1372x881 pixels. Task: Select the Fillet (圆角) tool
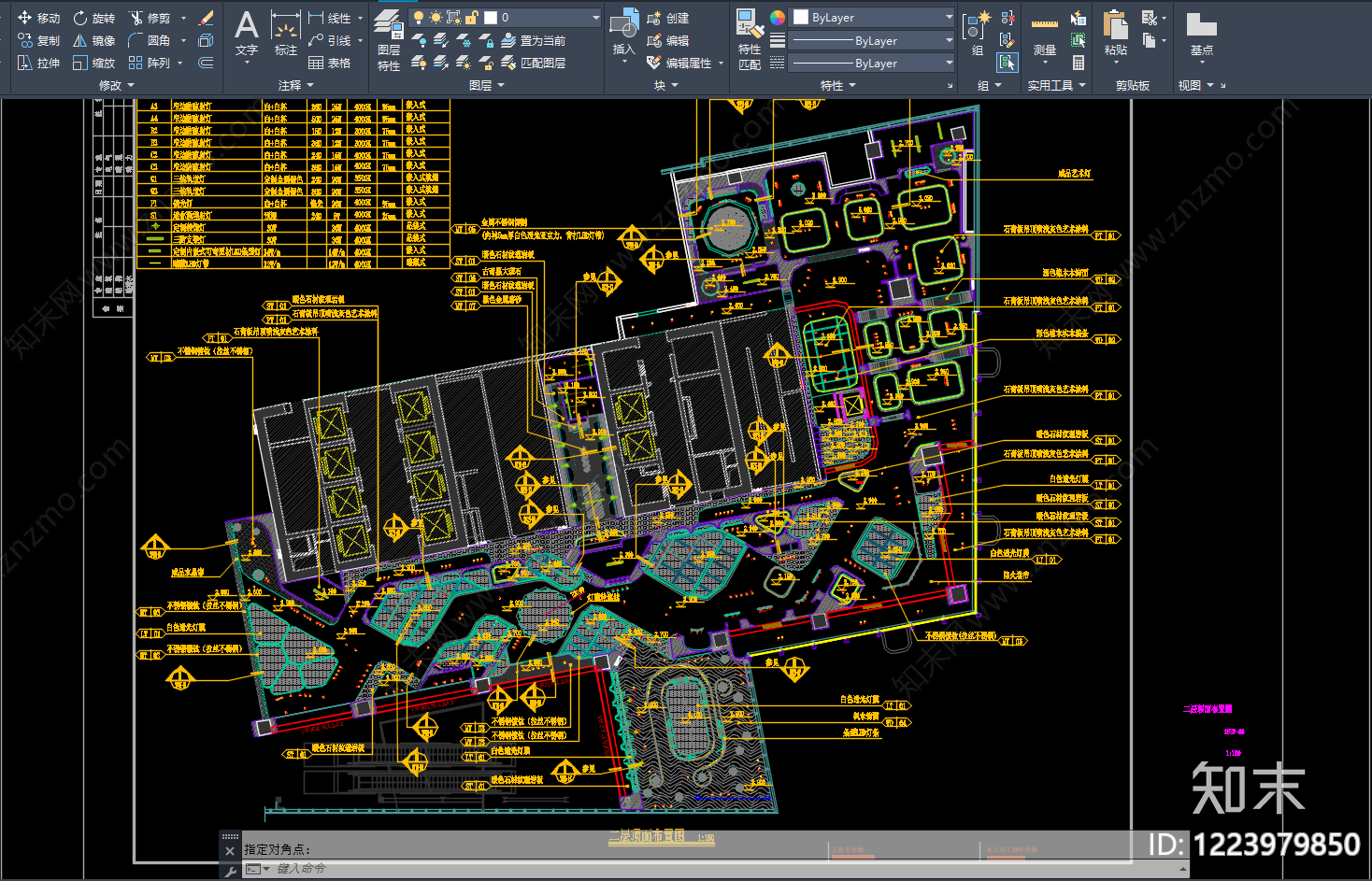pos(150,40)
